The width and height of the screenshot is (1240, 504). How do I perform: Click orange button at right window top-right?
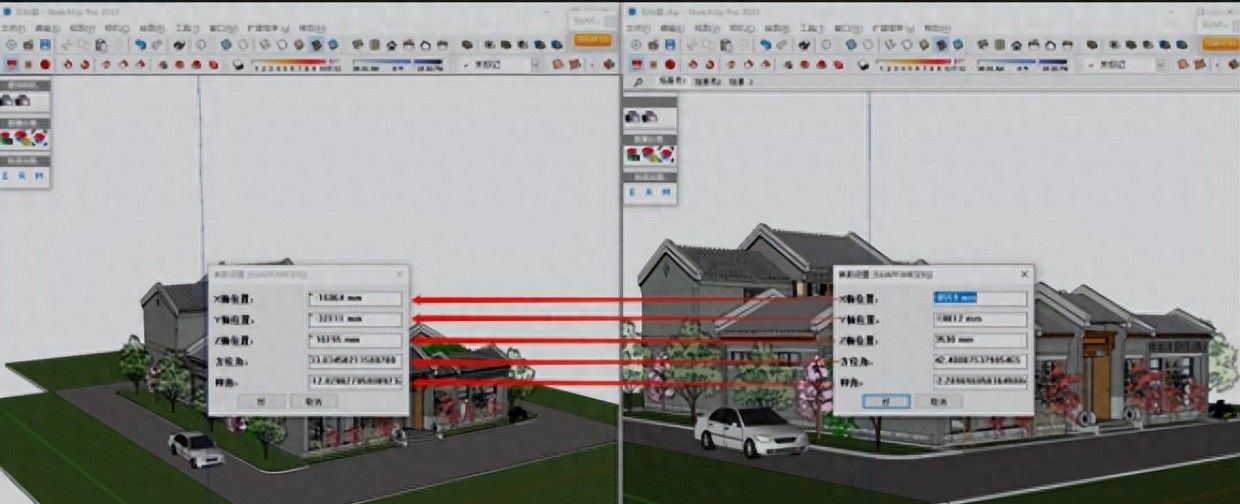pyautogui.click(x=1221, y=44)
